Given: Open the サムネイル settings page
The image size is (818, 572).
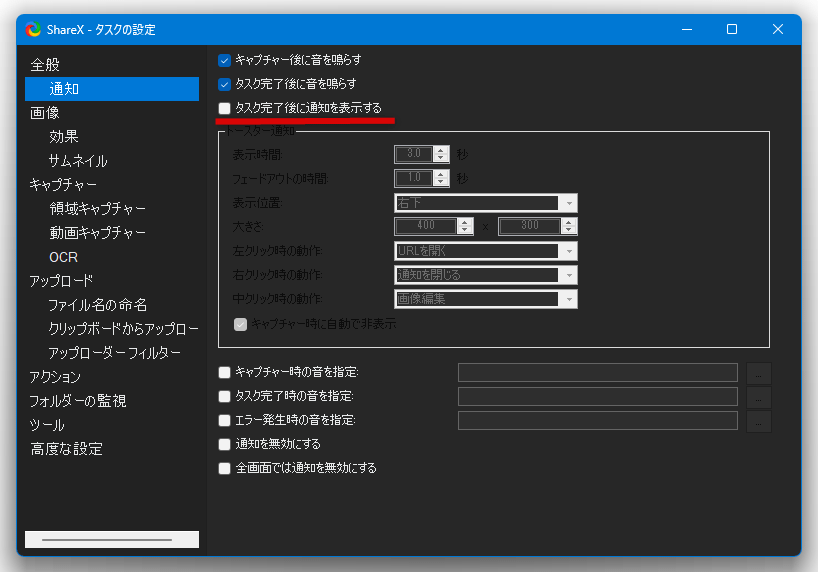Looking at the screenshot, I should (78, 161).
